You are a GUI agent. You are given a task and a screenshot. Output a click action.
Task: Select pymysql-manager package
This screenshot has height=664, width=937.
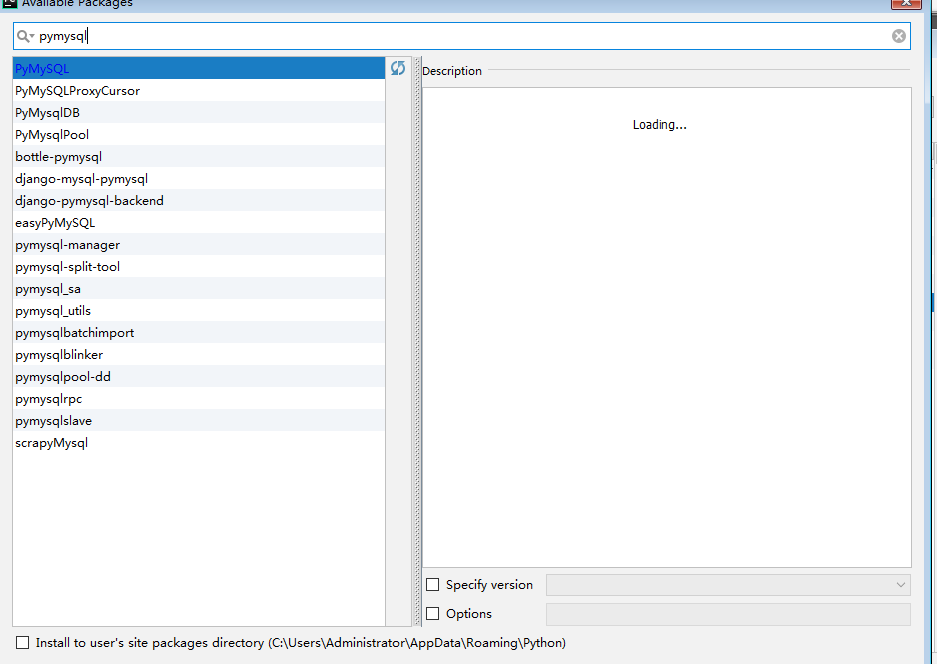199,244
